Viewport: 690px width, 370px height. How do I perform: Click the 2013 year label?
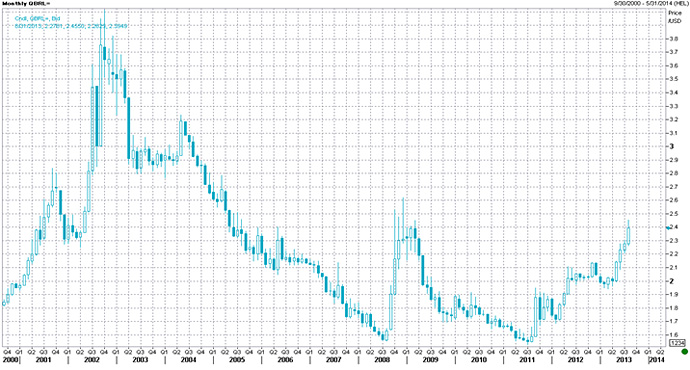click(x=624, y=360)
